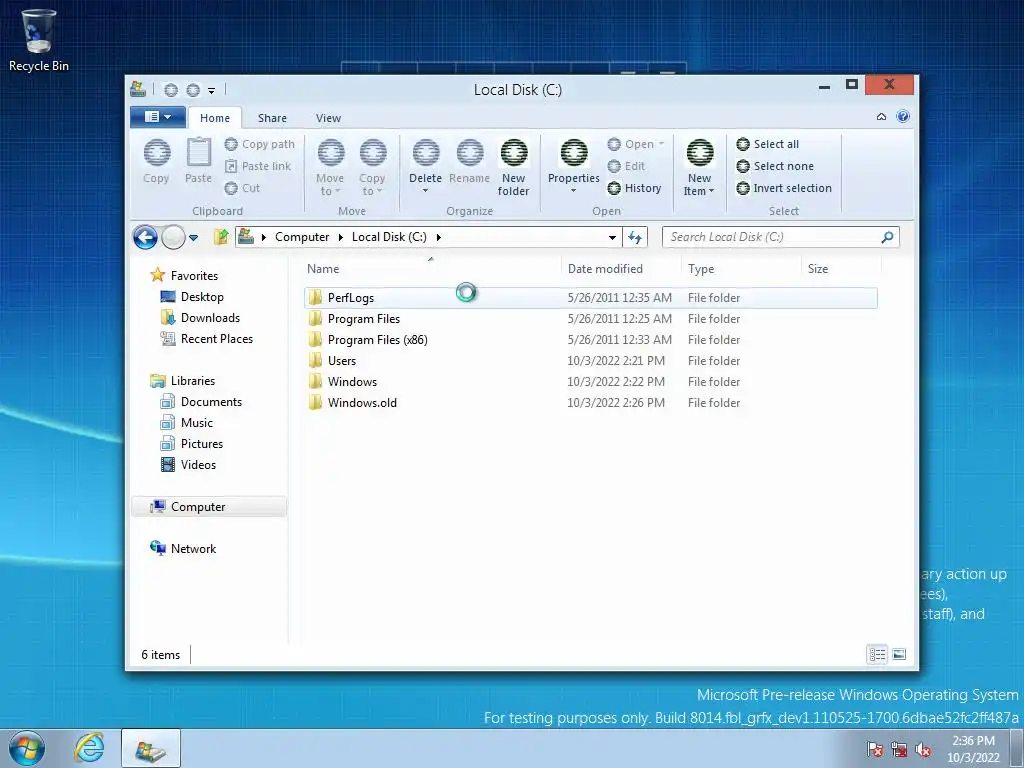Click the search magnifier icon
Image resolution: width=1024 pixels, height=768 pixels.
(x=888, y=237)
